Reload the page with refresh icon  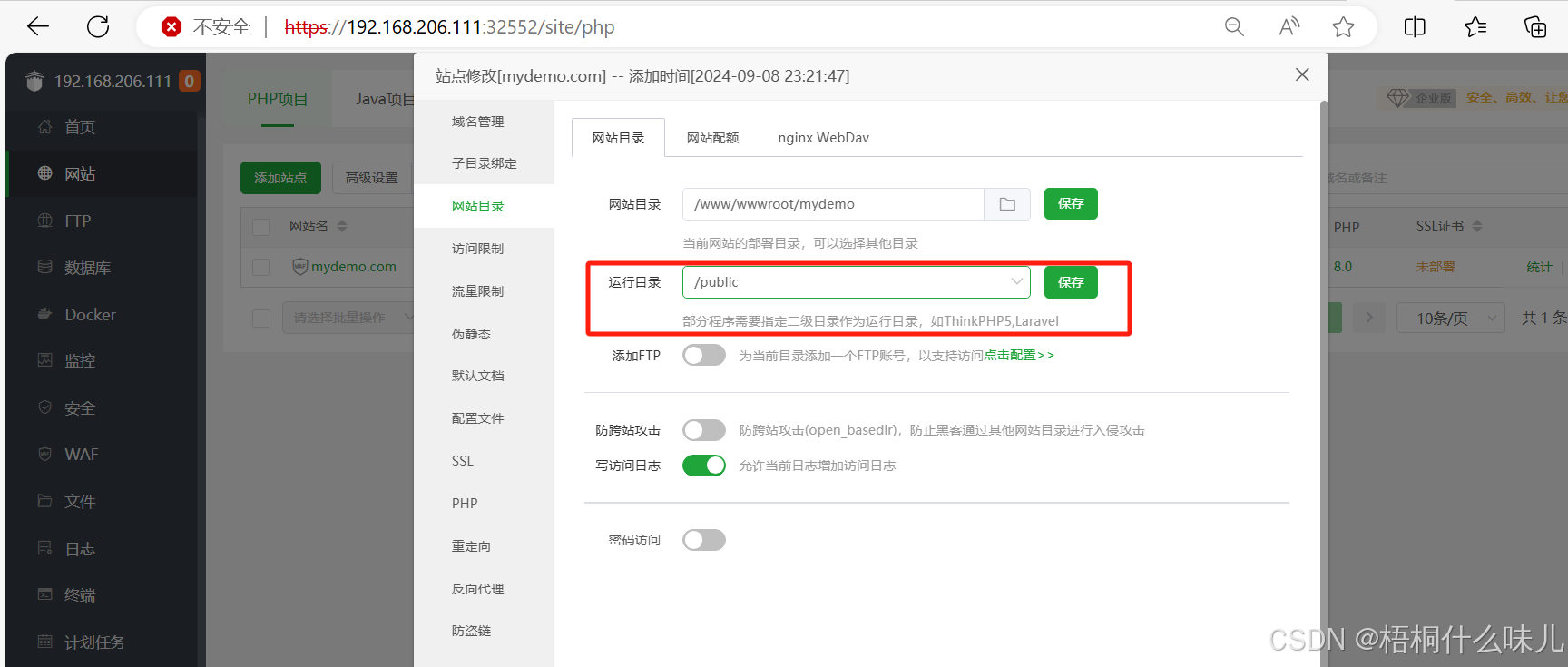point(98,27)
